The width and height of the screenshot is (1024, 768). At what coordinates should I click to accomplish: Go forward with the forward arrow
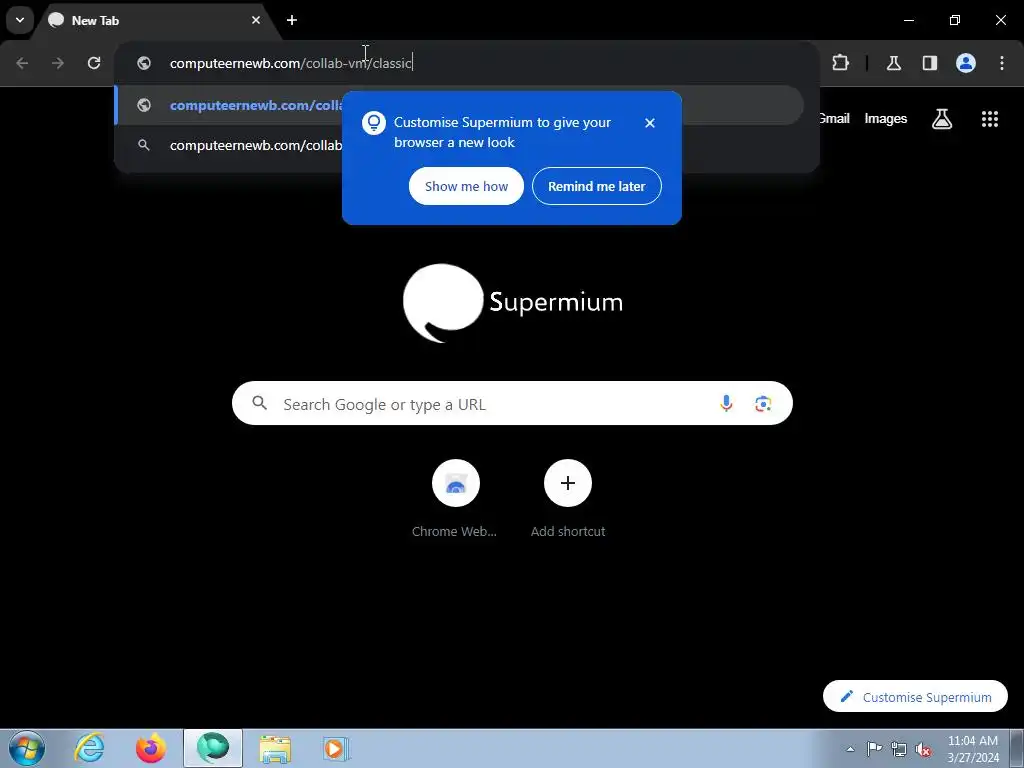tap(58, 63)
